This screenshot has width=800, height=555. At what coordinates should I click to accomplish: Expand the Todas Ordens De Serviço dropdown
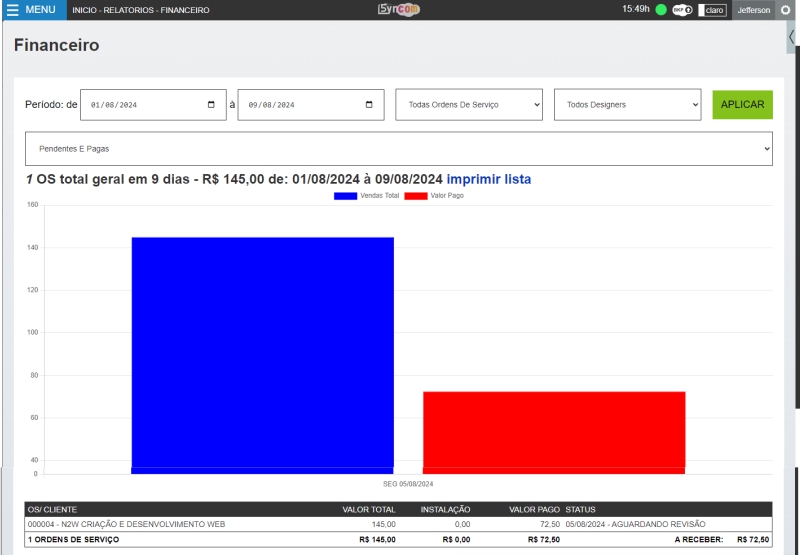tap(469, 105)
